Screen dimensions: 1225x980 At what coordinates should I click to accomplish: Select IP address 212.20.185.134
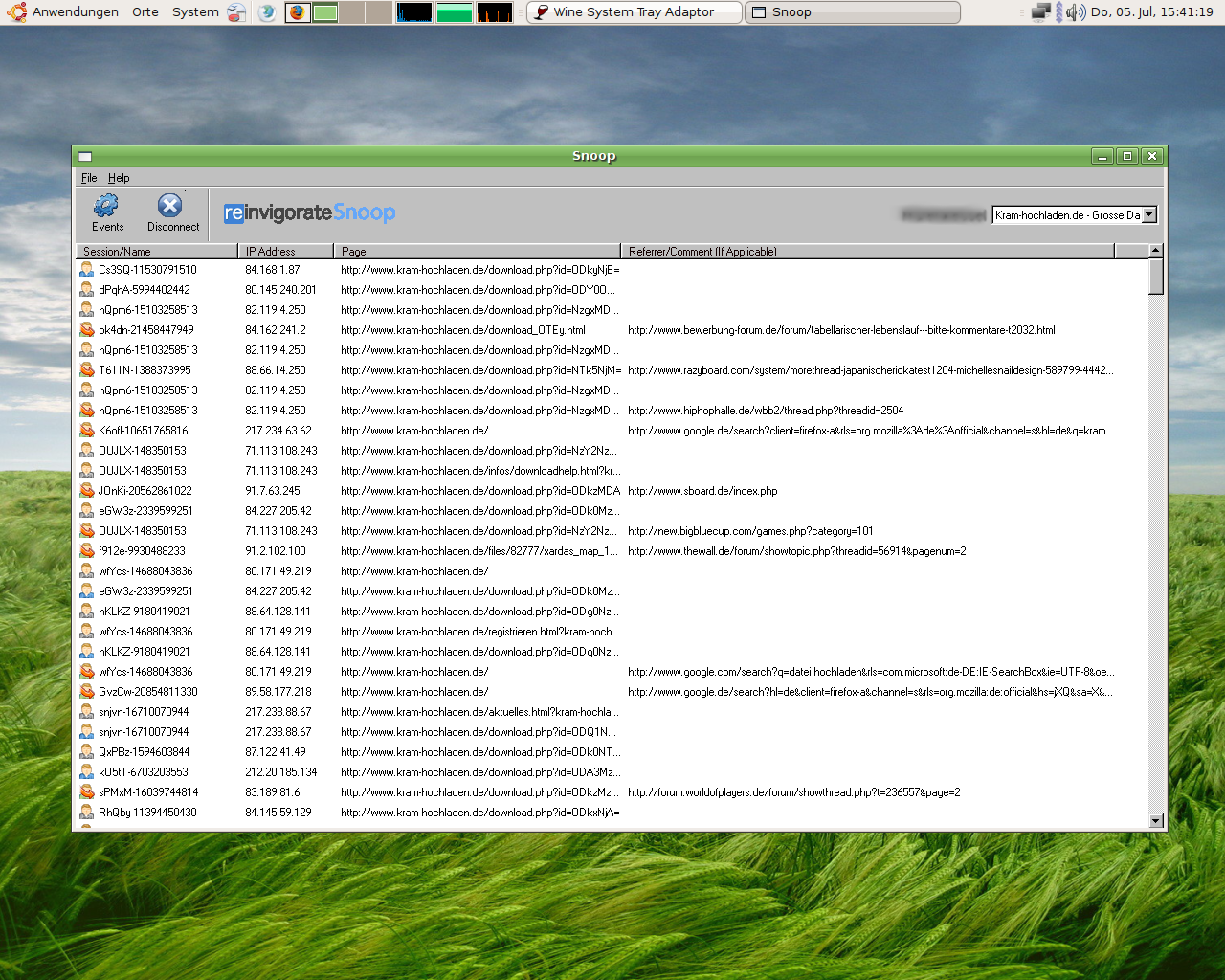(281, 772)
